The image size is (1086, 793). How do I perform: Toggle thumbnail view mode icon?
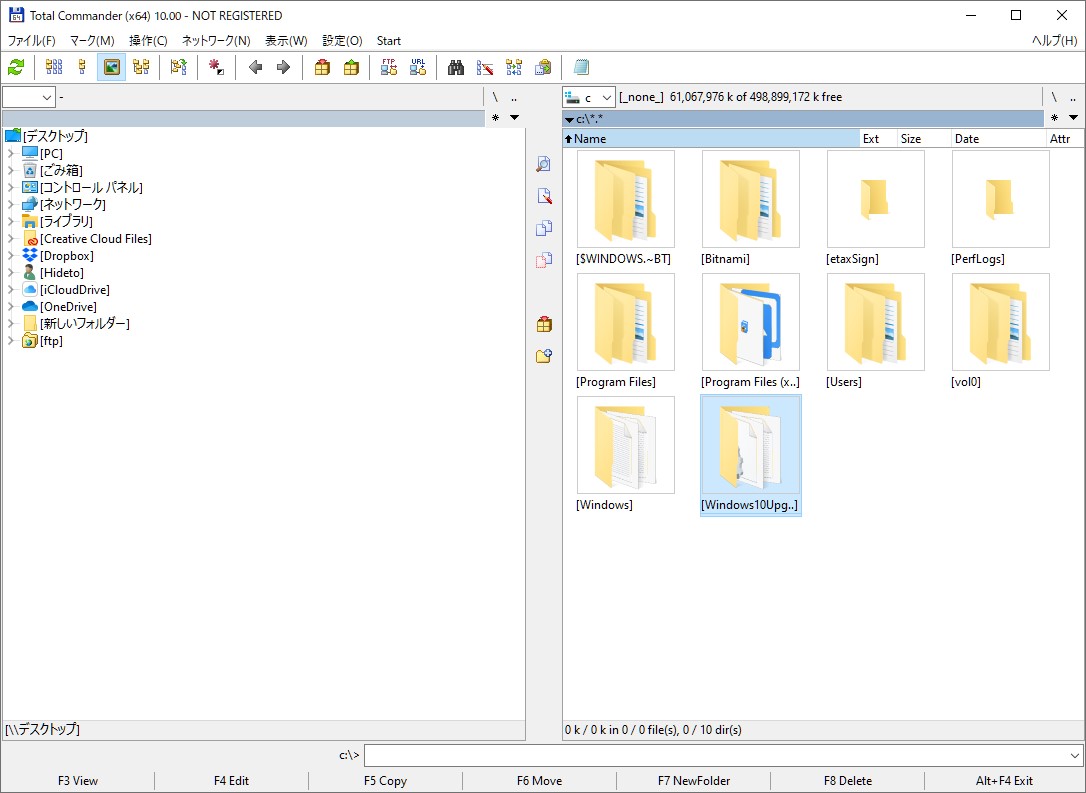point(112,67)
